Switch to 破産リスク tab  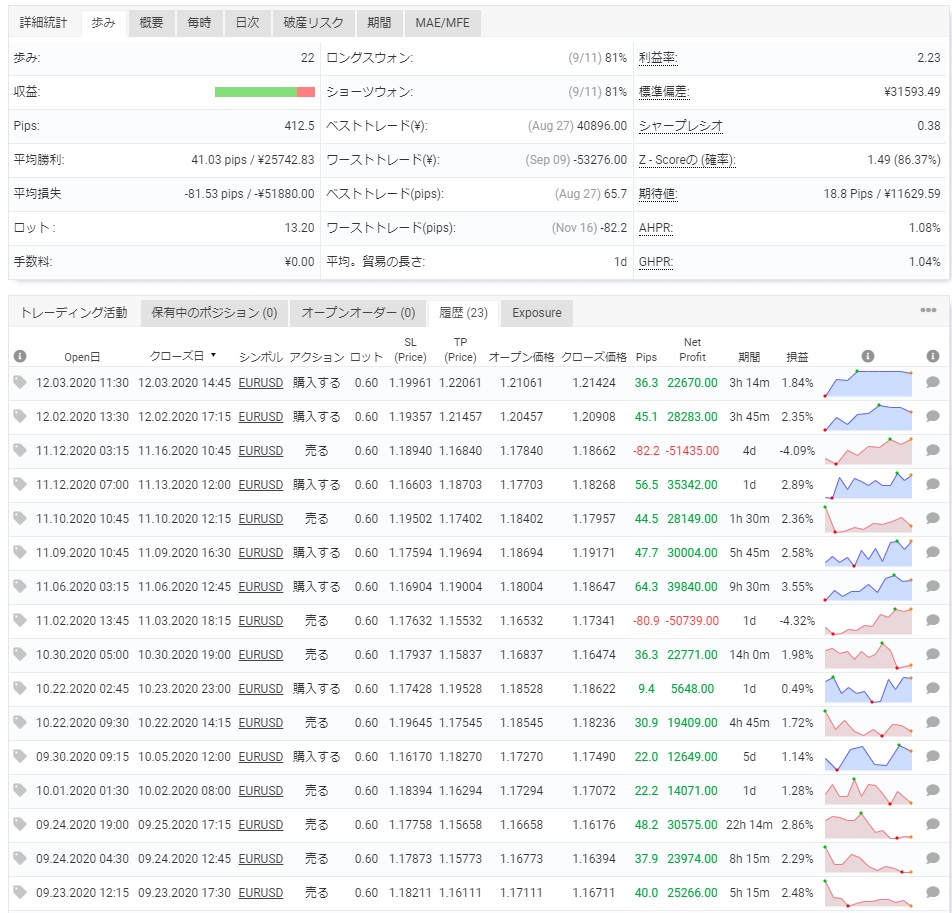[x=313, y=23]
